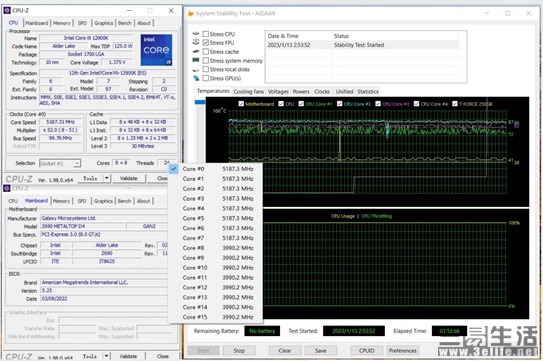Click the CPU-Z app icon in lower window title bar
This screenshot has width=543, height=361.
[7, 188]
